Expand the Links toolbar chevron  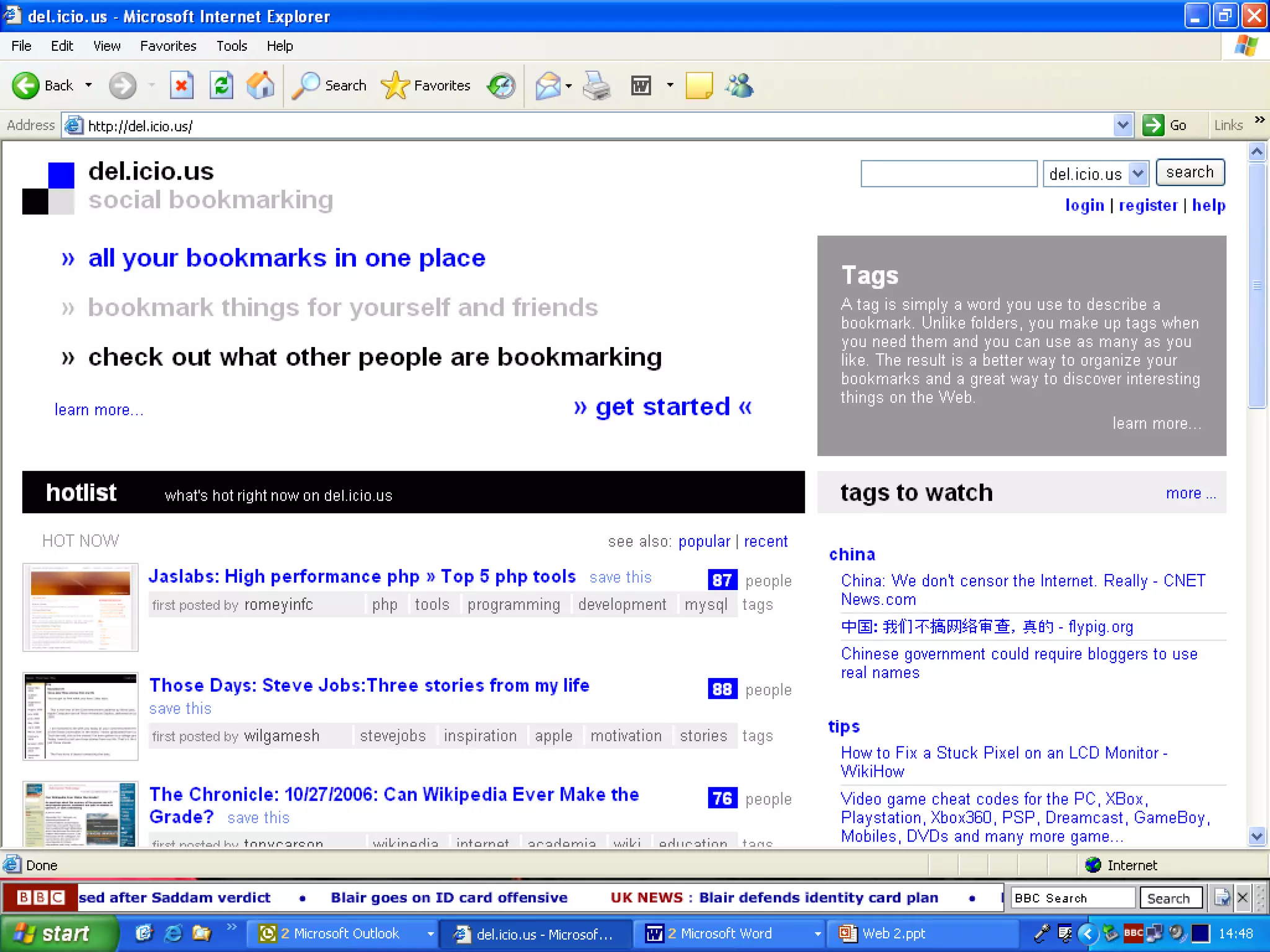click(x=1259, y=120)
